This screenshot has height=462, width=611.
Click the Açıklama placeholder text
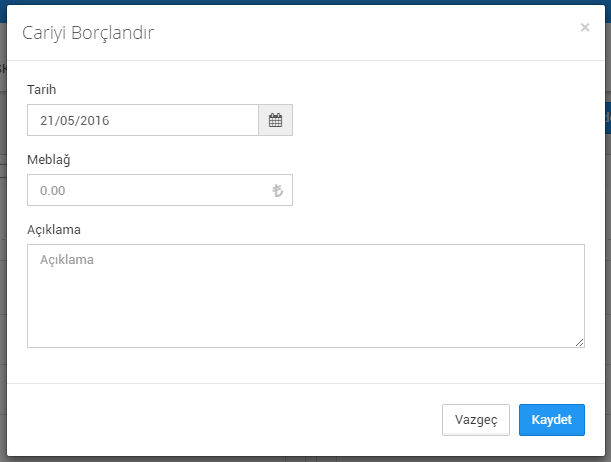[x=67, y=260]
